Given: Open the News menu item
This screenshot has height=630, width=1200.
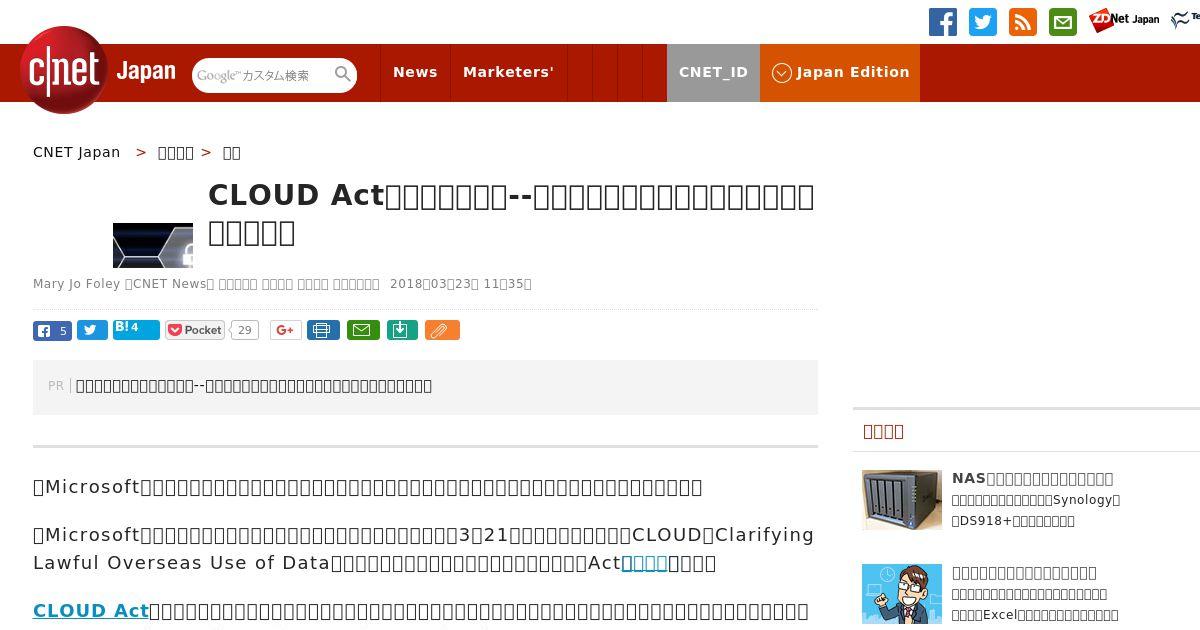Looking at the screenshot, I should [415, 72].
